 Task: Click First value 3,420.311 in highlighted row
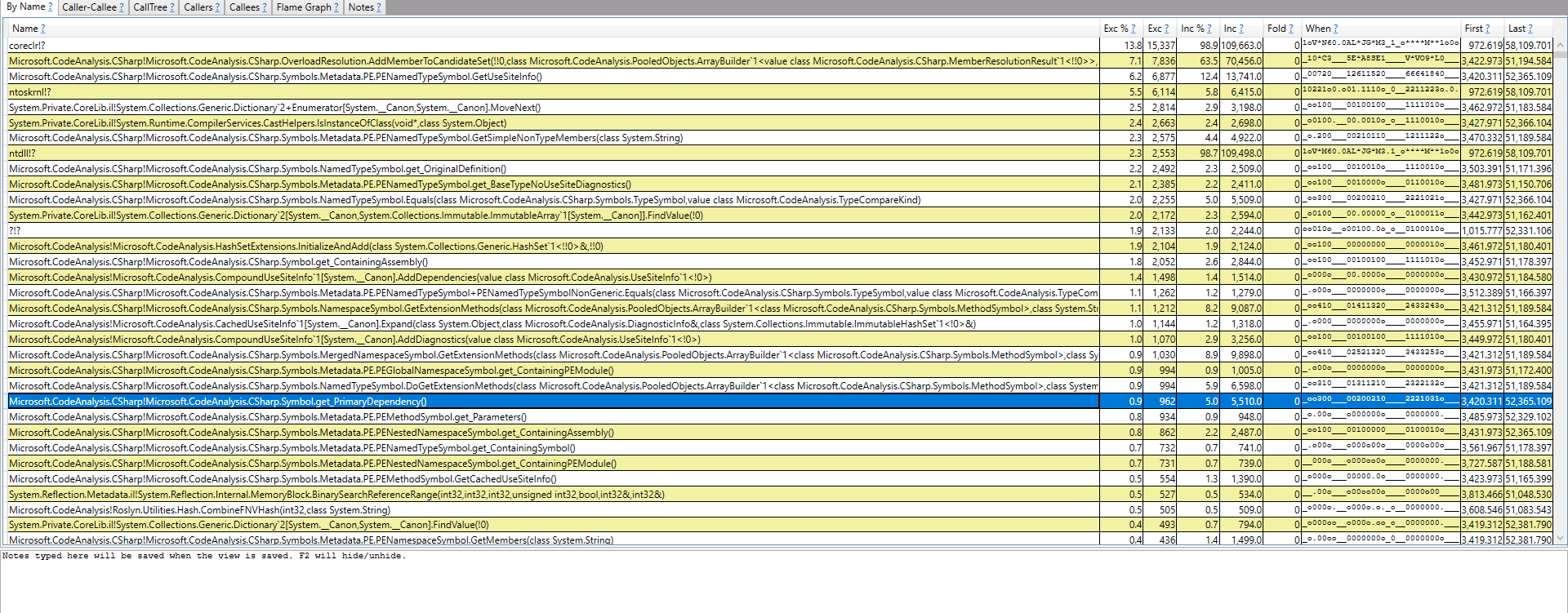coord(1482,402)
